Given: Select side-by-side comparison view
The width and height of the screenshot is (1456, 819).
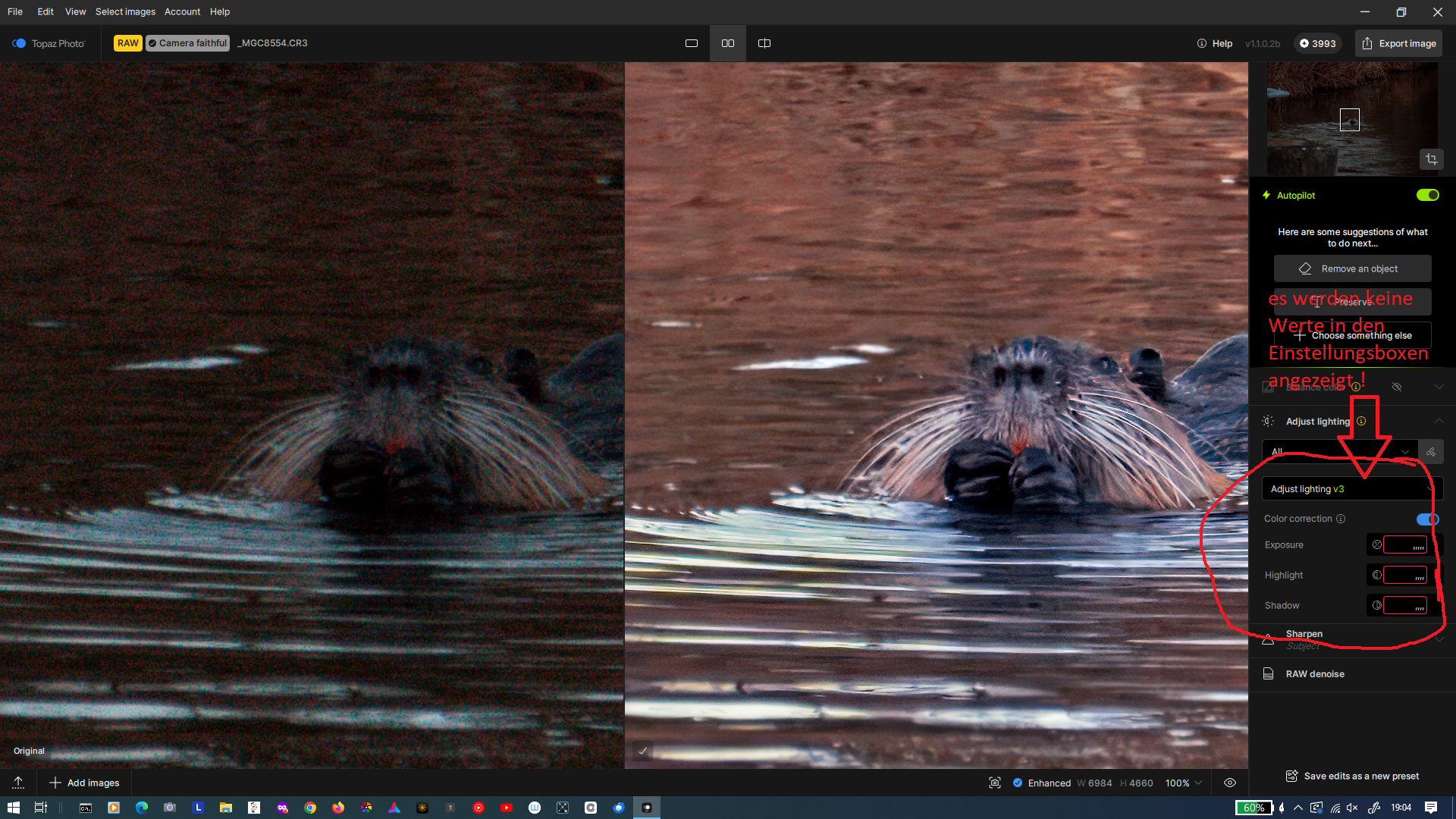Looking at the screenshot, I should click(x=727, y=43).
